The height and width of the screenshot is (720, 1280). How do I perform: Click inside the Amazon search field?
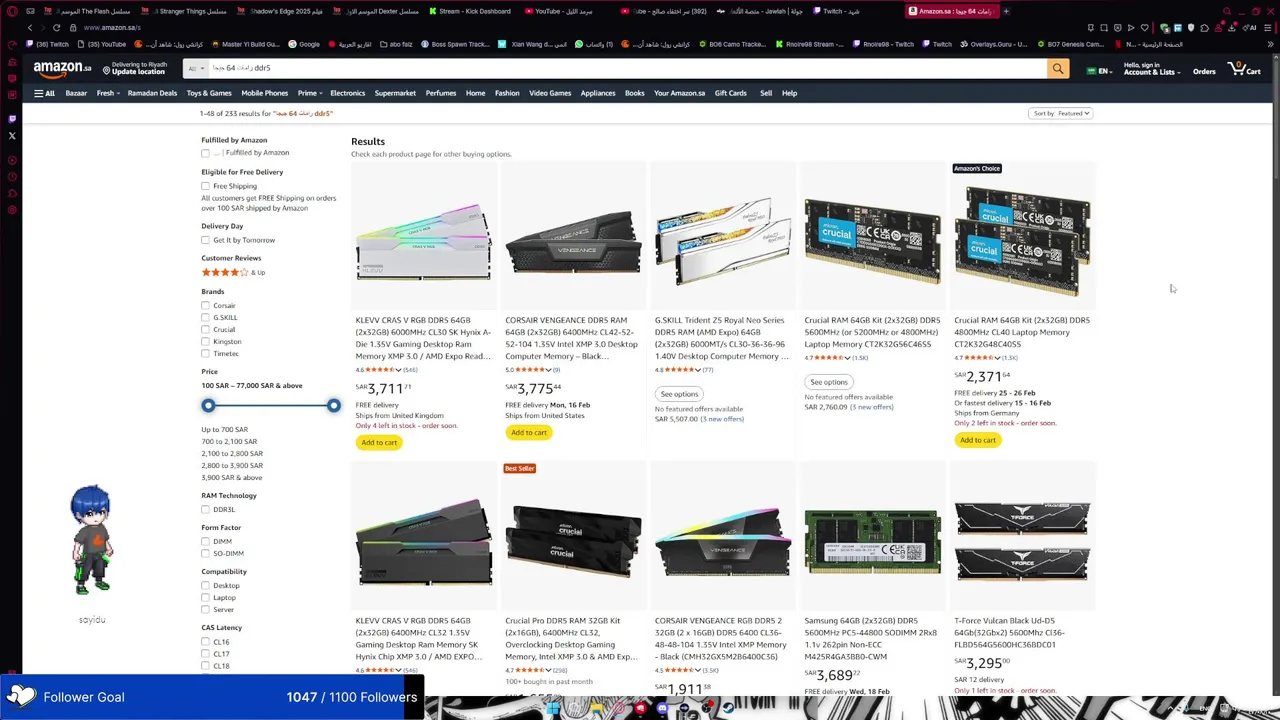point(626,68)
